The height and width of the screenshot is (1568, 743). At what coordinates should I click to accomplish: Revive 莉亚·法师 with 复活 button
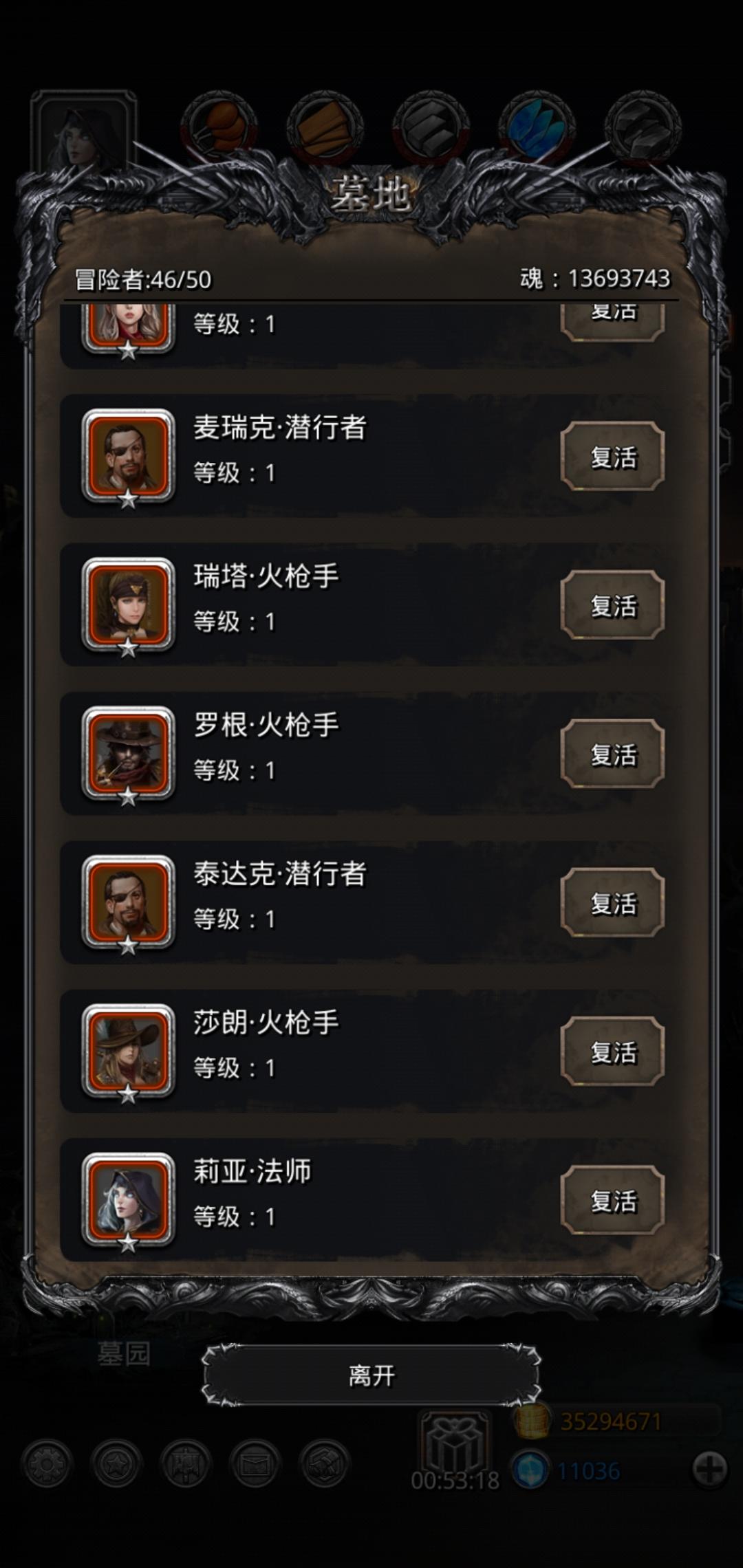(612, 1200)
